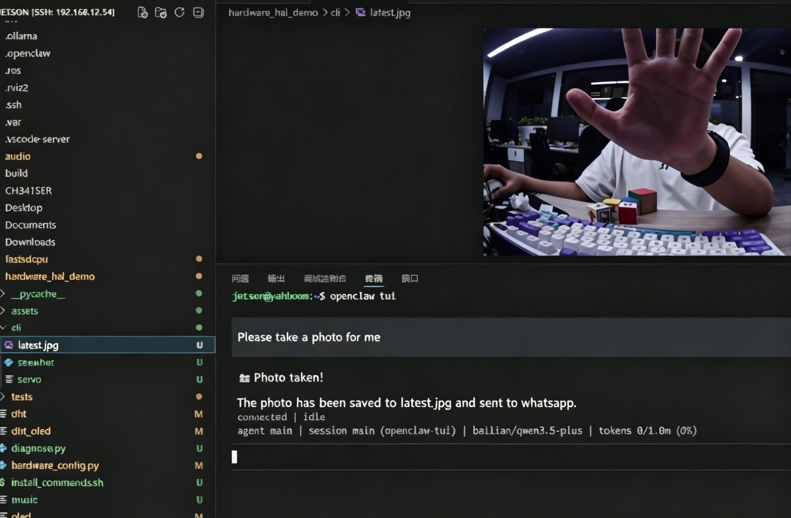Select the .vscode-server folder
This screenshot has height=518, width=791.
pos(107,139)
